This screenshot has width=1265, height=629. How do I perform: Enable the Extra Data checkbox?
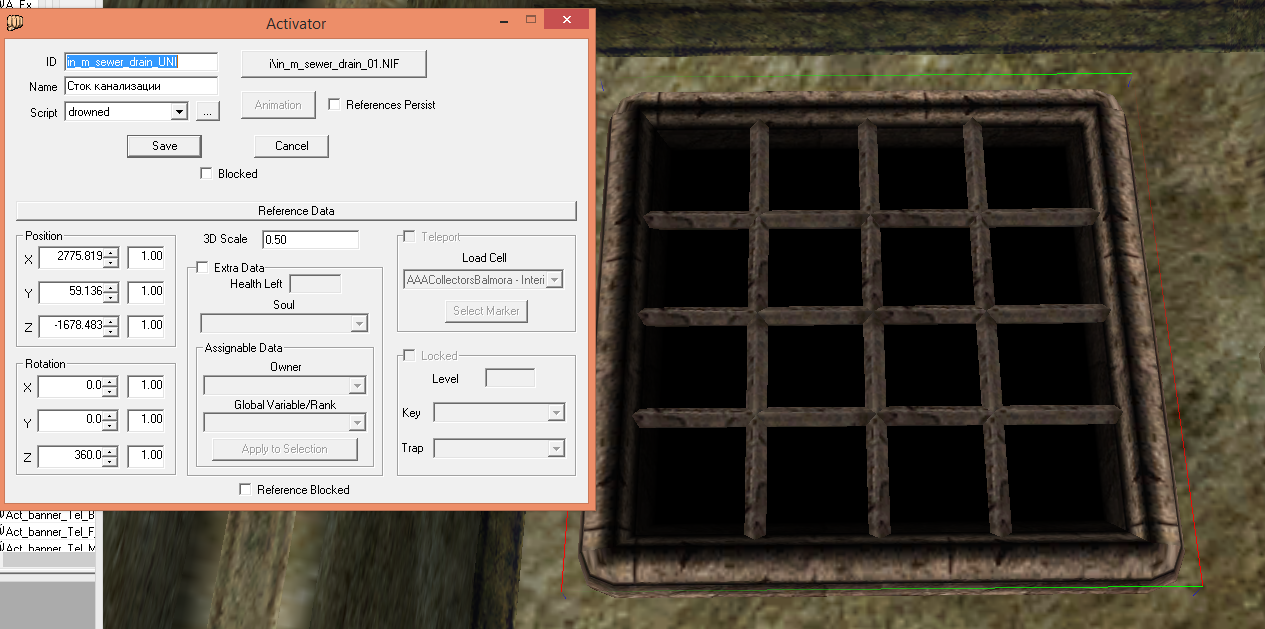[202, 268]
